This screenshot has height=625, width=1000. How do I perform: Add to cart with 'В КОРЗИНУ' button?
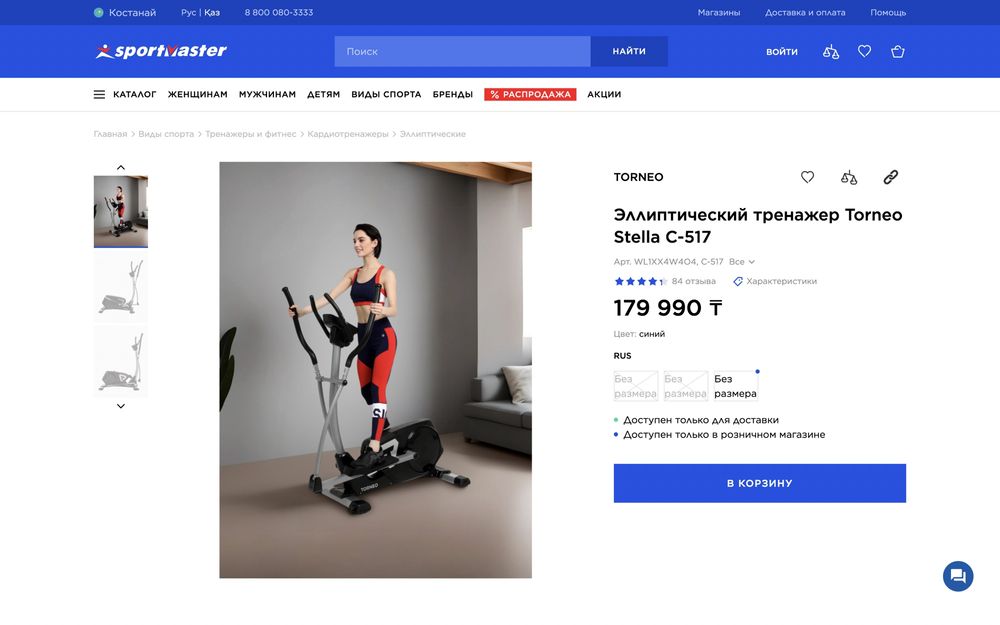[x=760, y=483]
